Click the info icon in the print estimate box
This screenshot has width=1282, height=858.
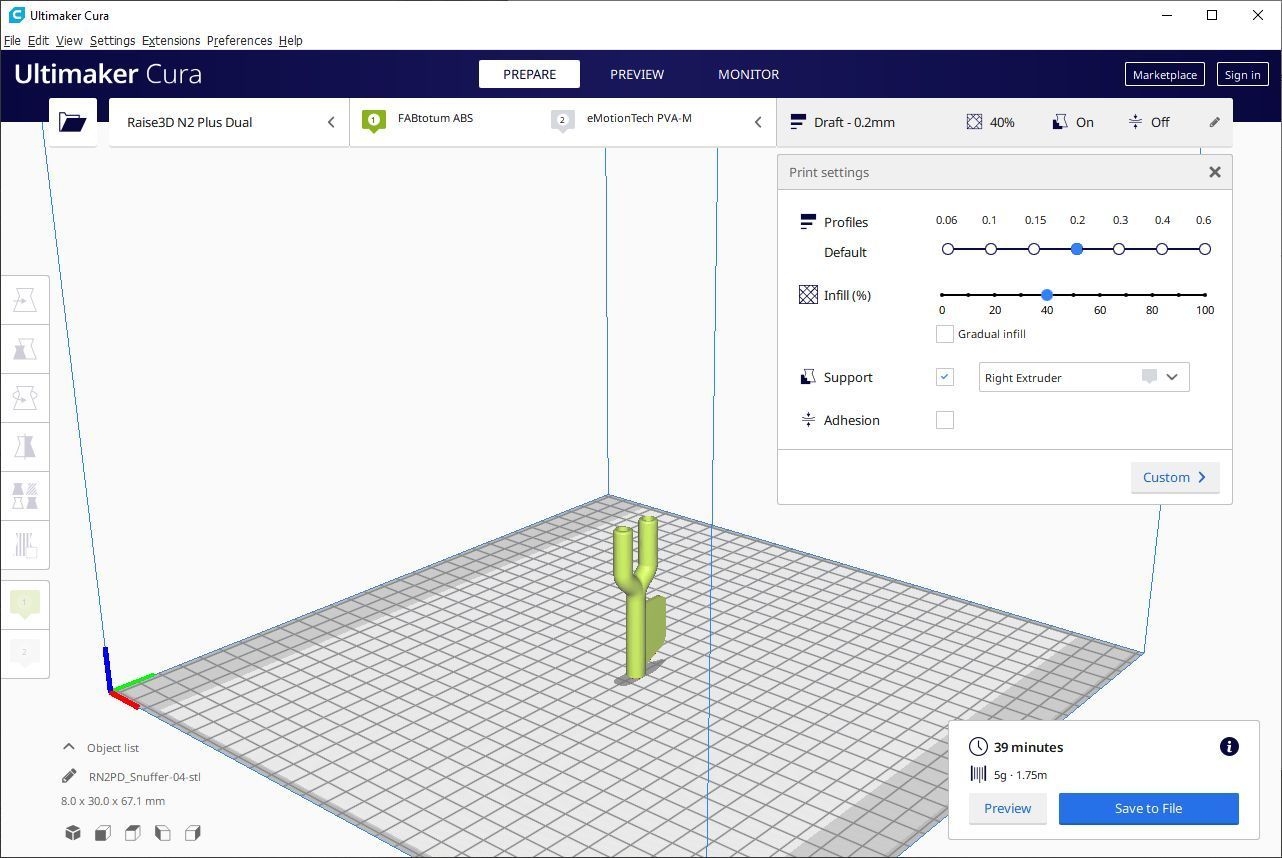click(1229, 747)
